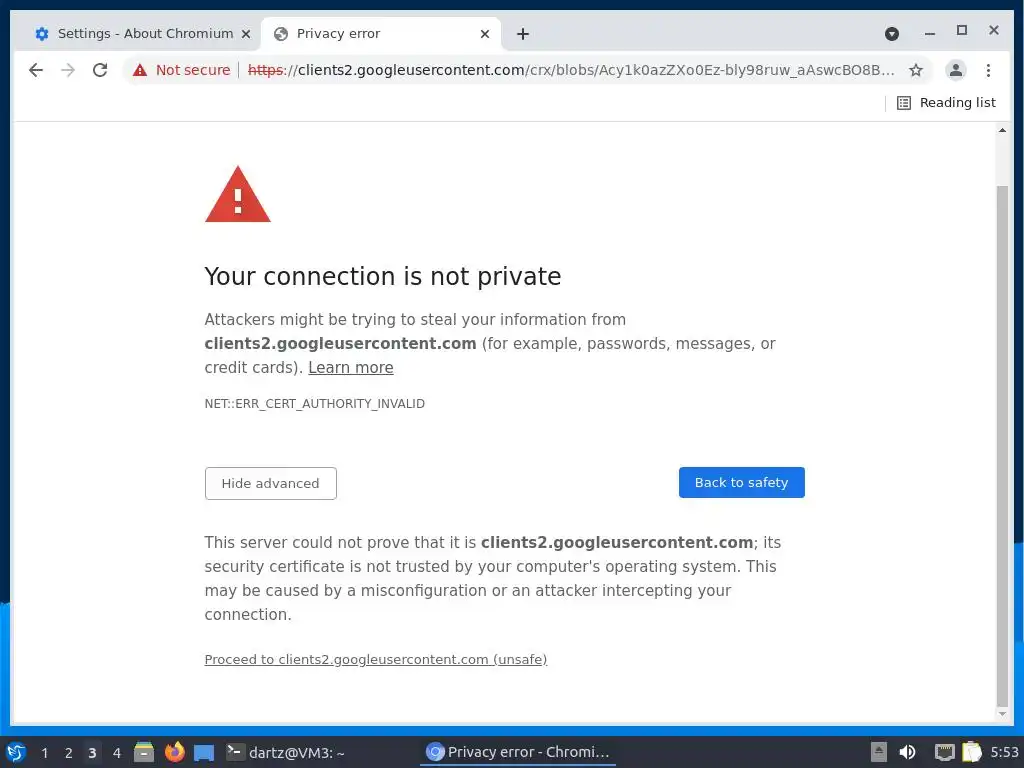Viewport: 1024px width, 768px height.
Task: Click the volume speaker icon in tray
Action: click(x=908, y=752)
